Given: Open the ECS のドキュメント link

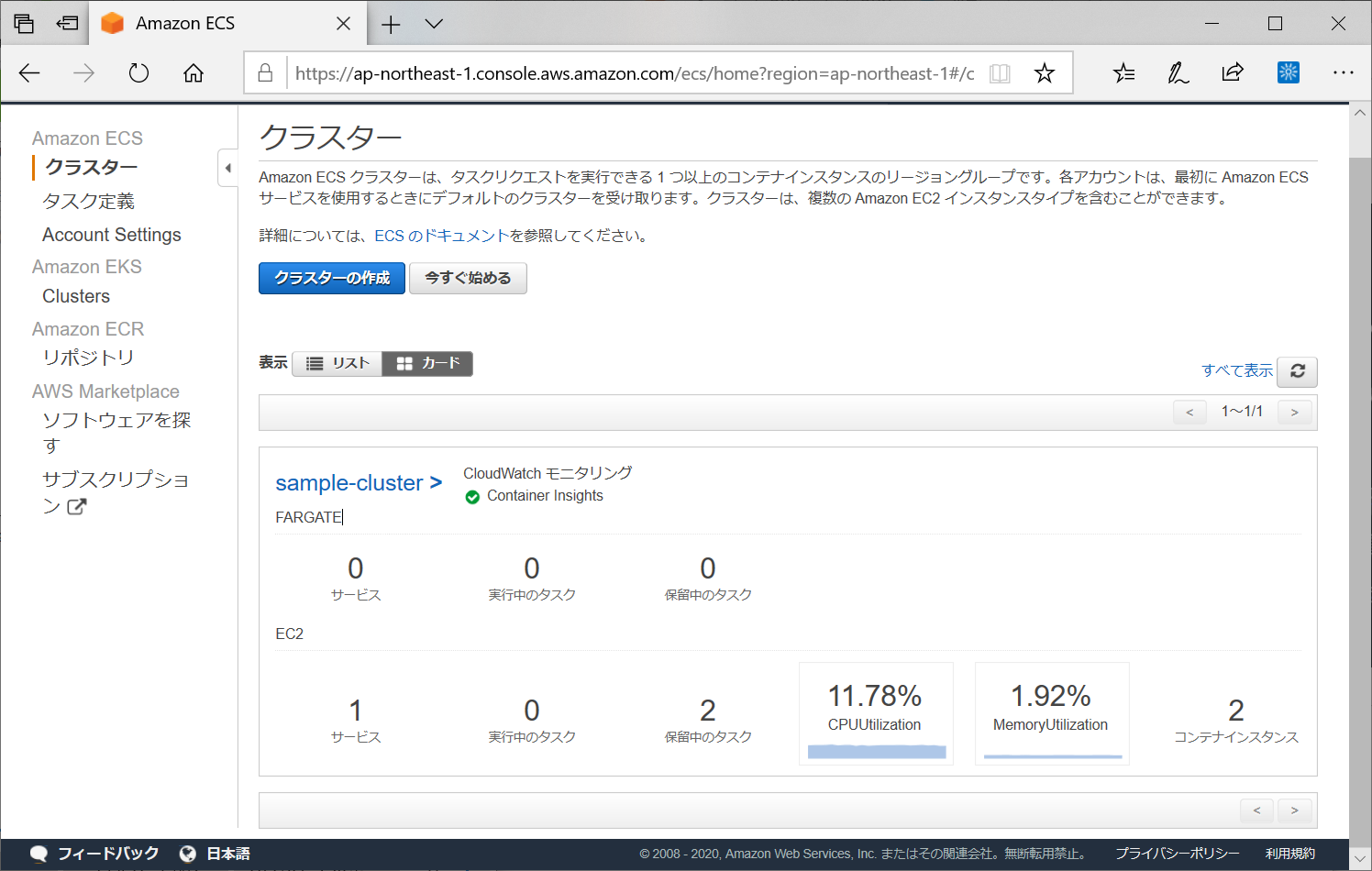Looking at the screenshot, I should [x=441, y=236].
